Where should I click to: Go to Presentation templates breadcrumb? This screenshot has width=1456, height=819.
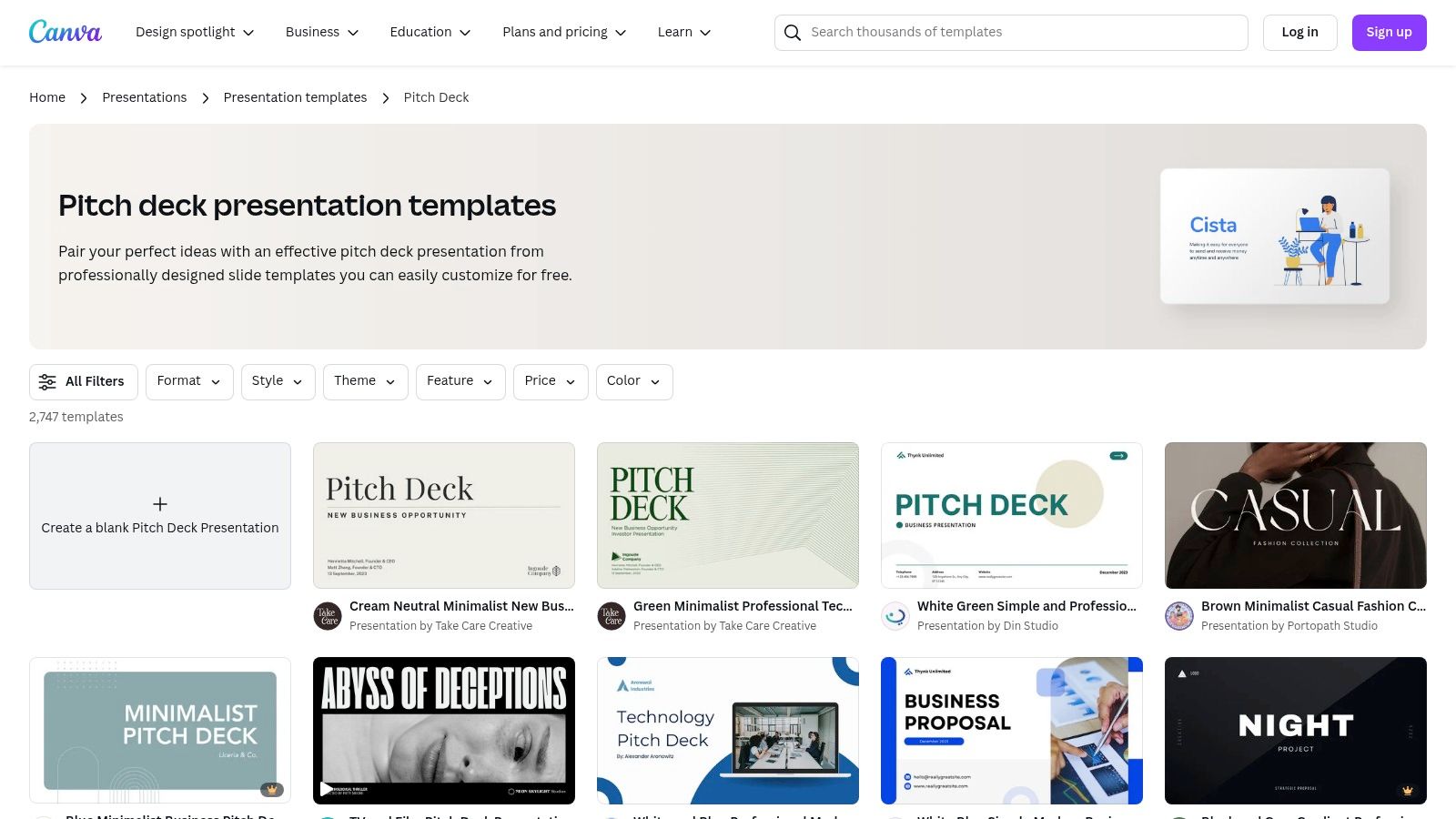pos(295,97)
